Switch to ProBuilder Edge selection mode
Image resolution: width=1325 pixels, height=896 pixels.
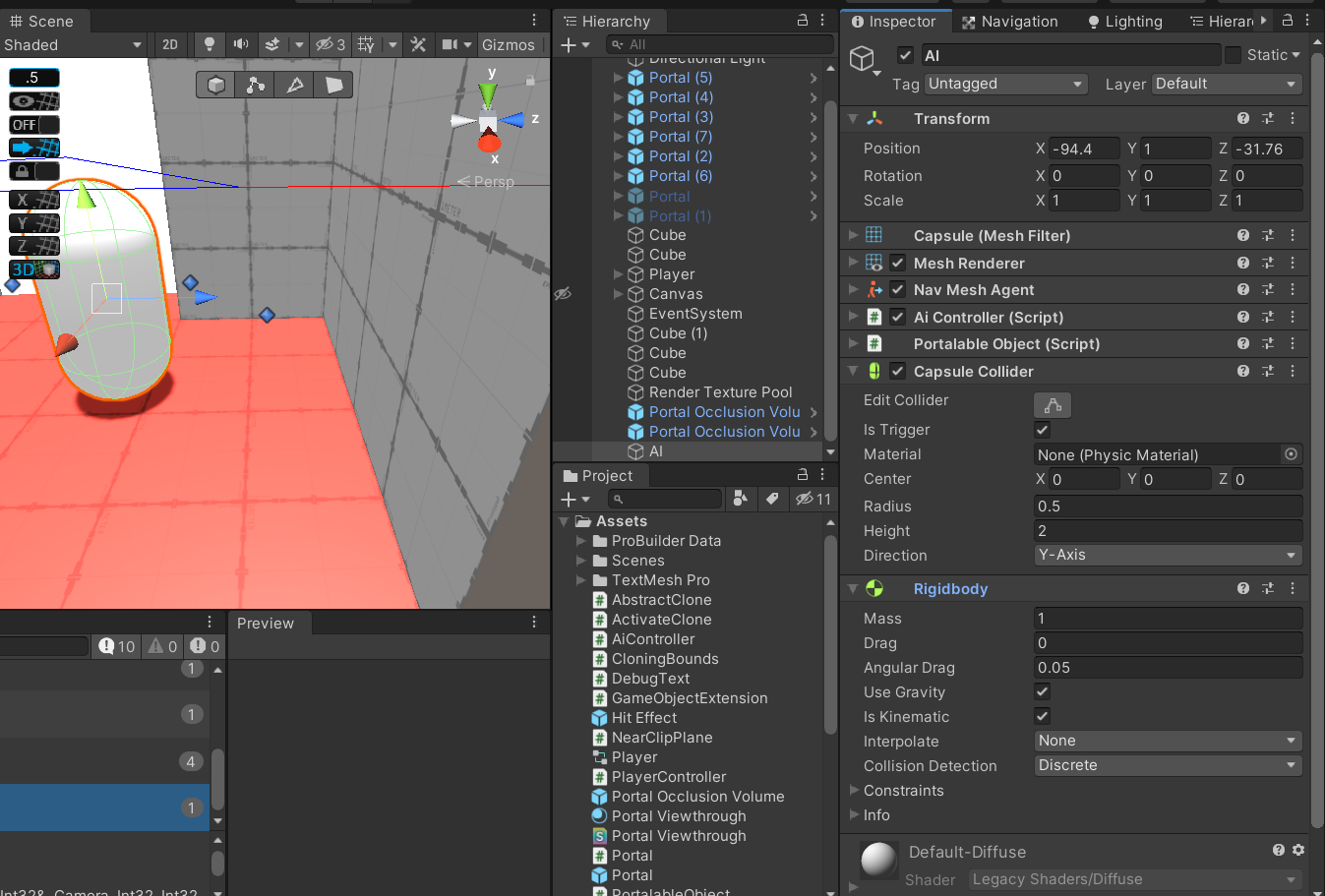click(x=294, y=86)
